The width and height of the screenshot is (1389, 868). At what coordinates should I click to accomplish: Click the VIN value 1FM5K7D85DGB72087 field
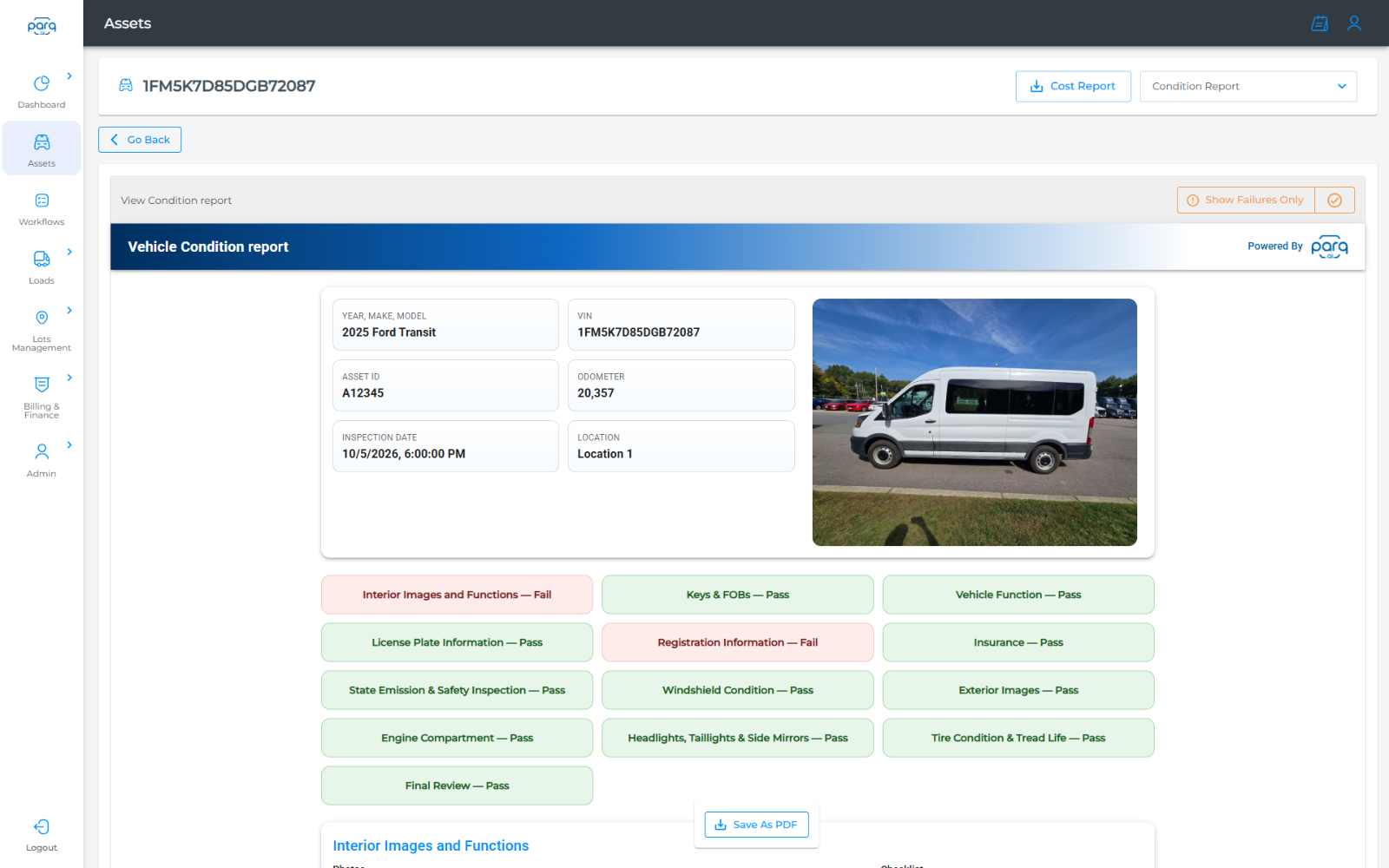[681, 325]
